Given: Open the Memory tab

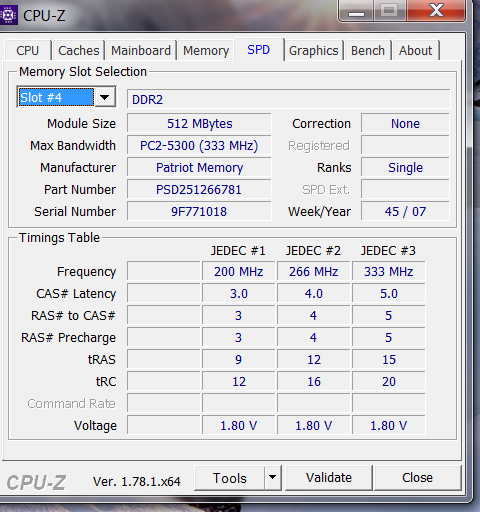Looking at the screenshot, I should coord(206,51).
